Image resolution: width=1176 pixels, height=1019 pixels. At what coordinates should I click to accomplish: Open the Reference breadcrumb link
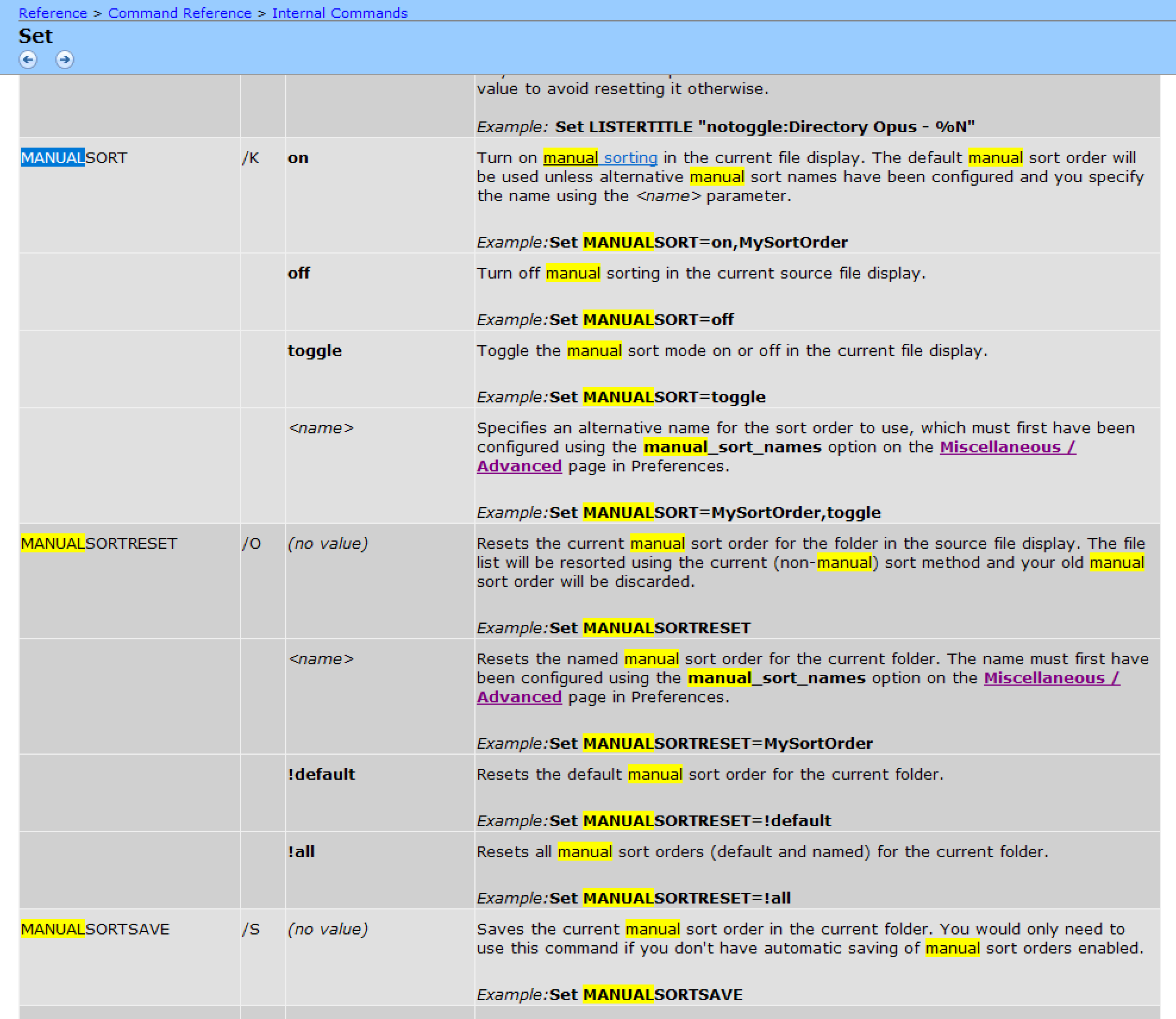tap(53, 13)
